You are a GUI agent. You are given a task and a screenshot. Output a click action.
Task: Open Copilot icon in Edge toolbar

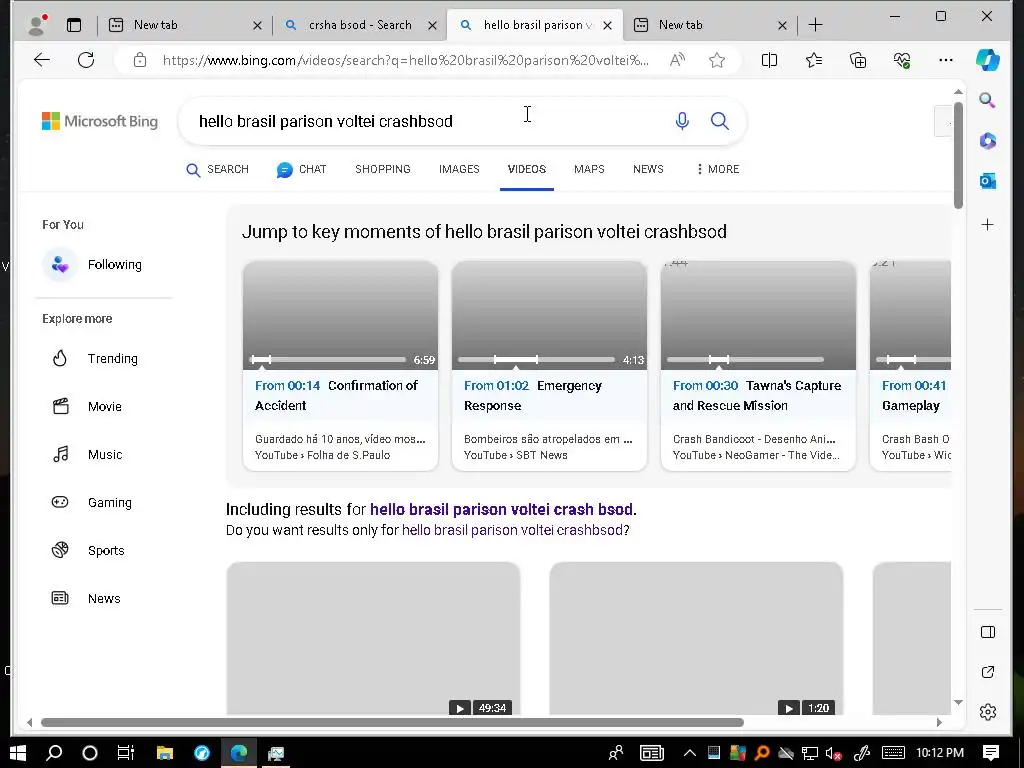(x=987, y=60)
